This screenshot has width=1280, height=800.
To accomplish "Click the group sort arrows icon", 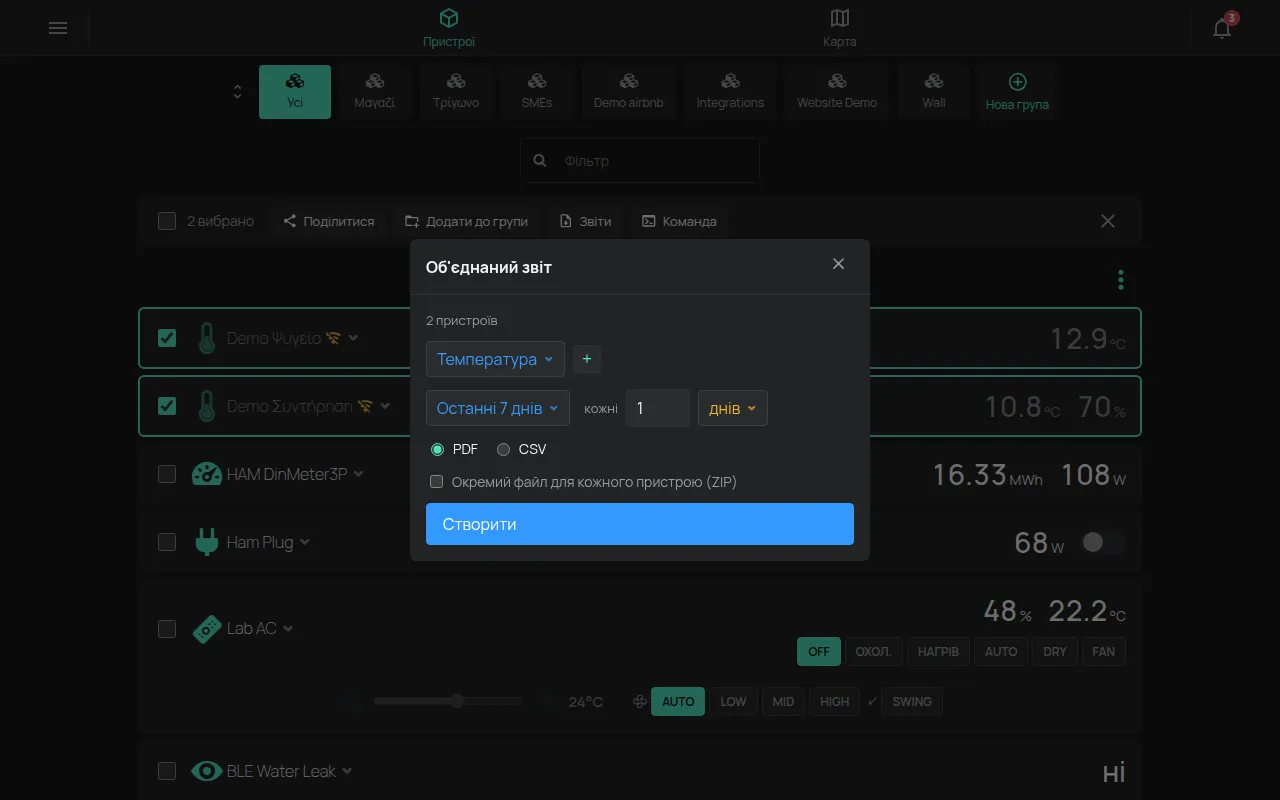I will 237,92.
